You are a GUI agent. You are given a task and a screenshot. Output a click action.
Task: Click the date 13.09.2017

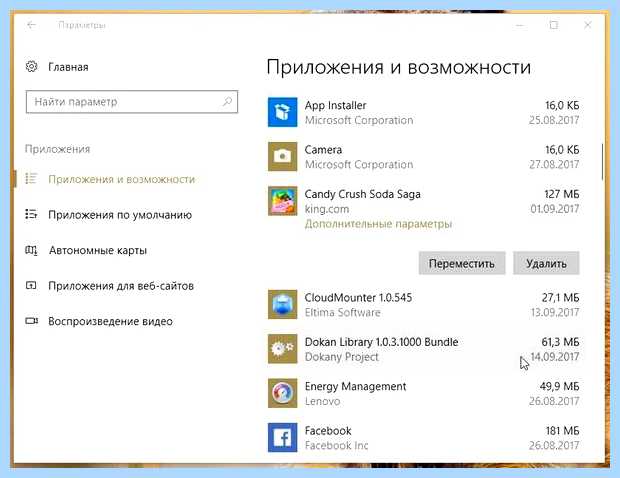coord(555,312)
